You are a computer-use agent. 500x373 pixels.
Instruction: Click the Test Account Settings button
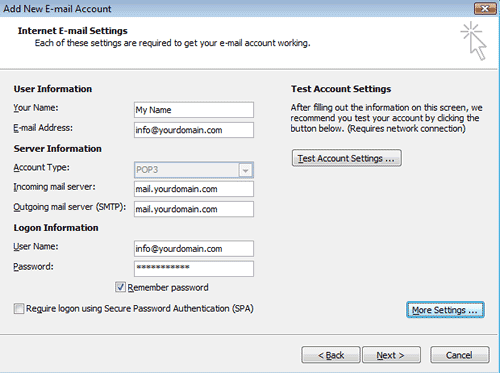[x=347, y=158]
